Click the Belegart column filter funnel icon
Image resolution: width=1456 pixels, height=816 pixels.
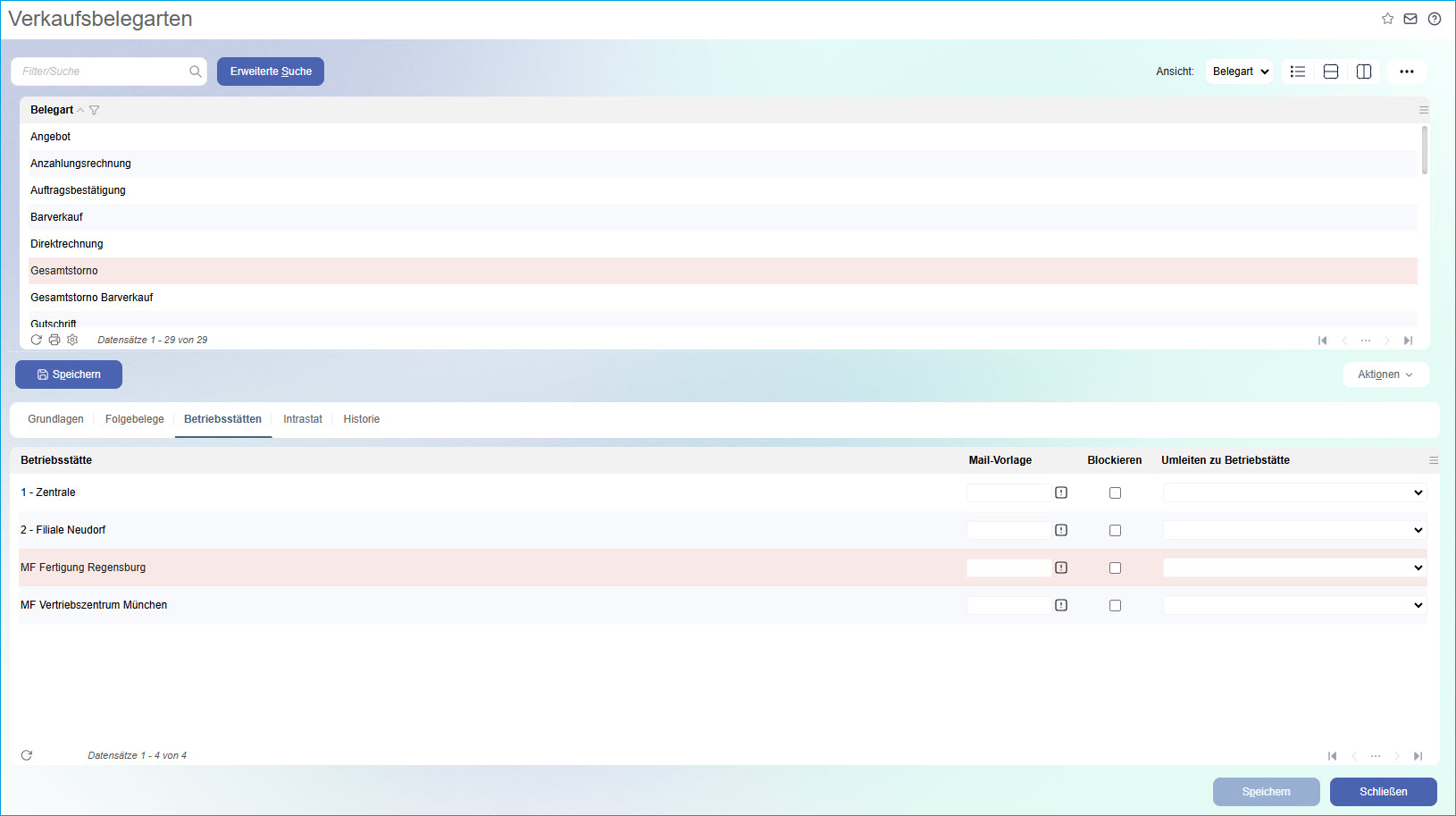coord(94,110)
